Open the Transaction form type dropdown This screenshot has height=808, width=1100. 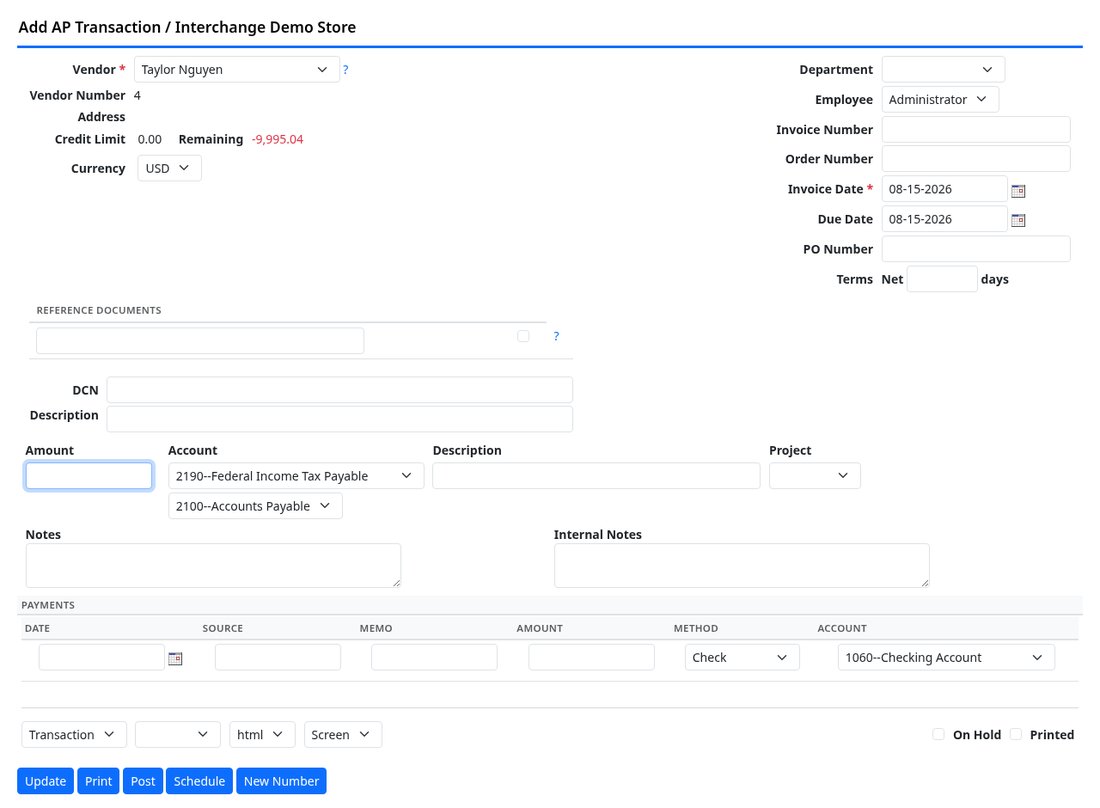(74, 734)
